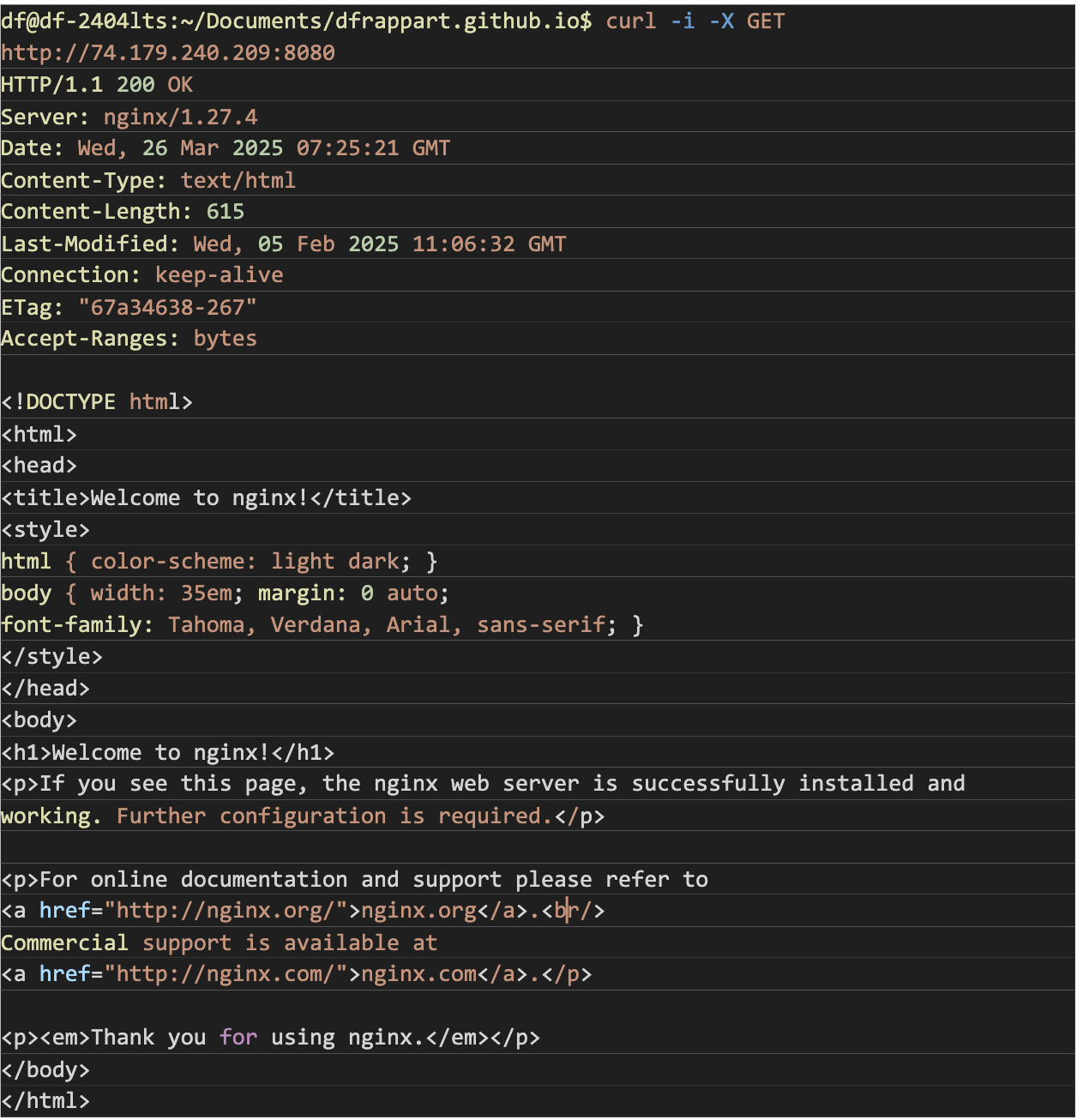Screen dimensions: 1077x1120
Task: Click the DOCTYPE html declaration line
Action: [97, 402]
